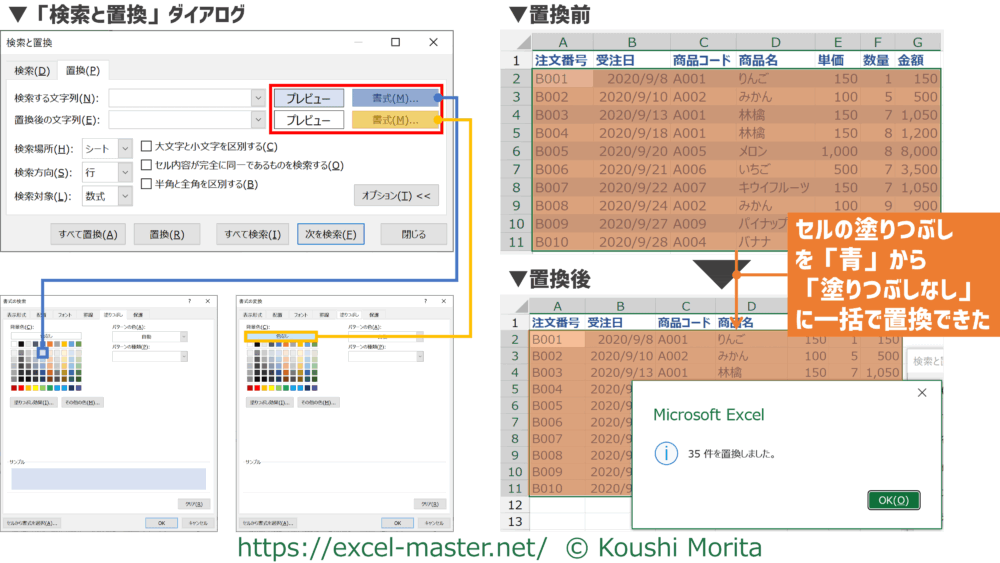
Task: Pick the highlighted light blue swatch in 書式の検索
Action: coord(43,352)
